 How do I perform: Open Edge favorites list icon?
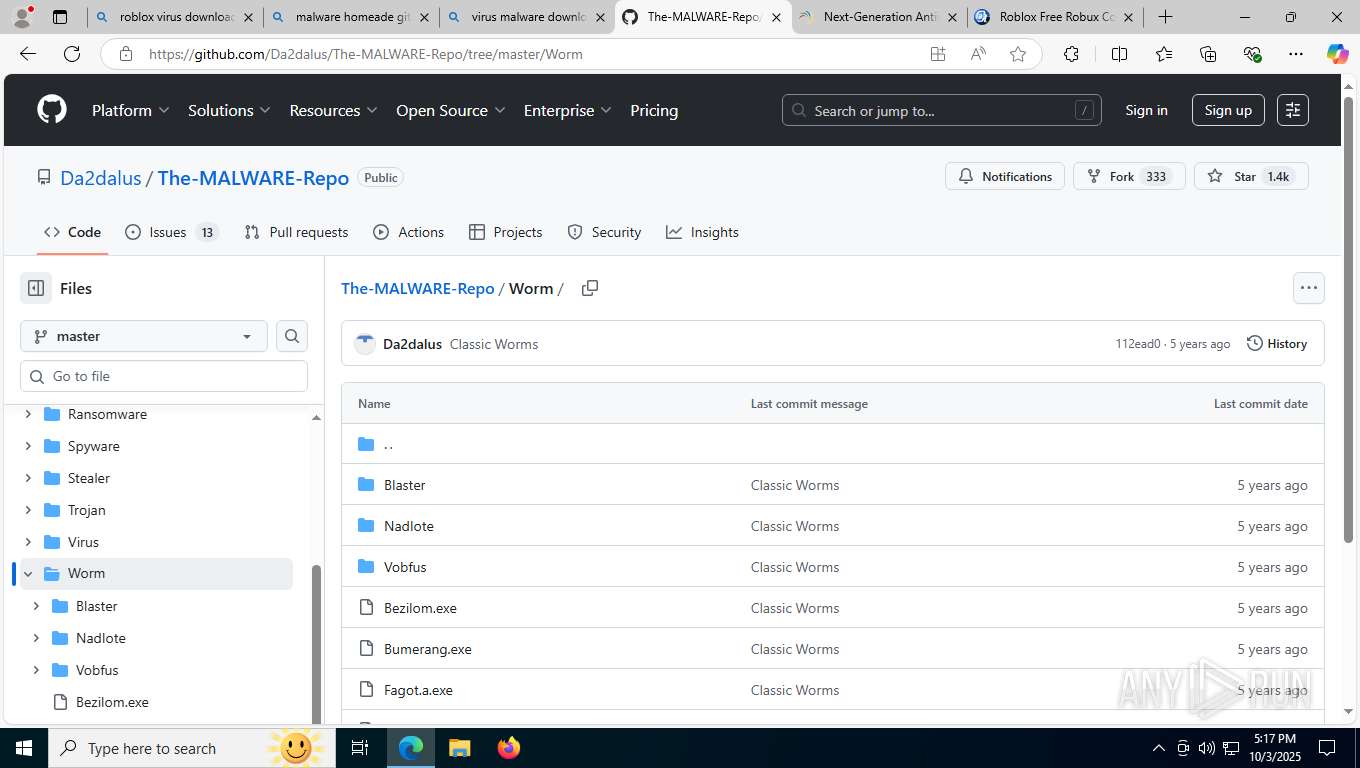(1164, 54)
